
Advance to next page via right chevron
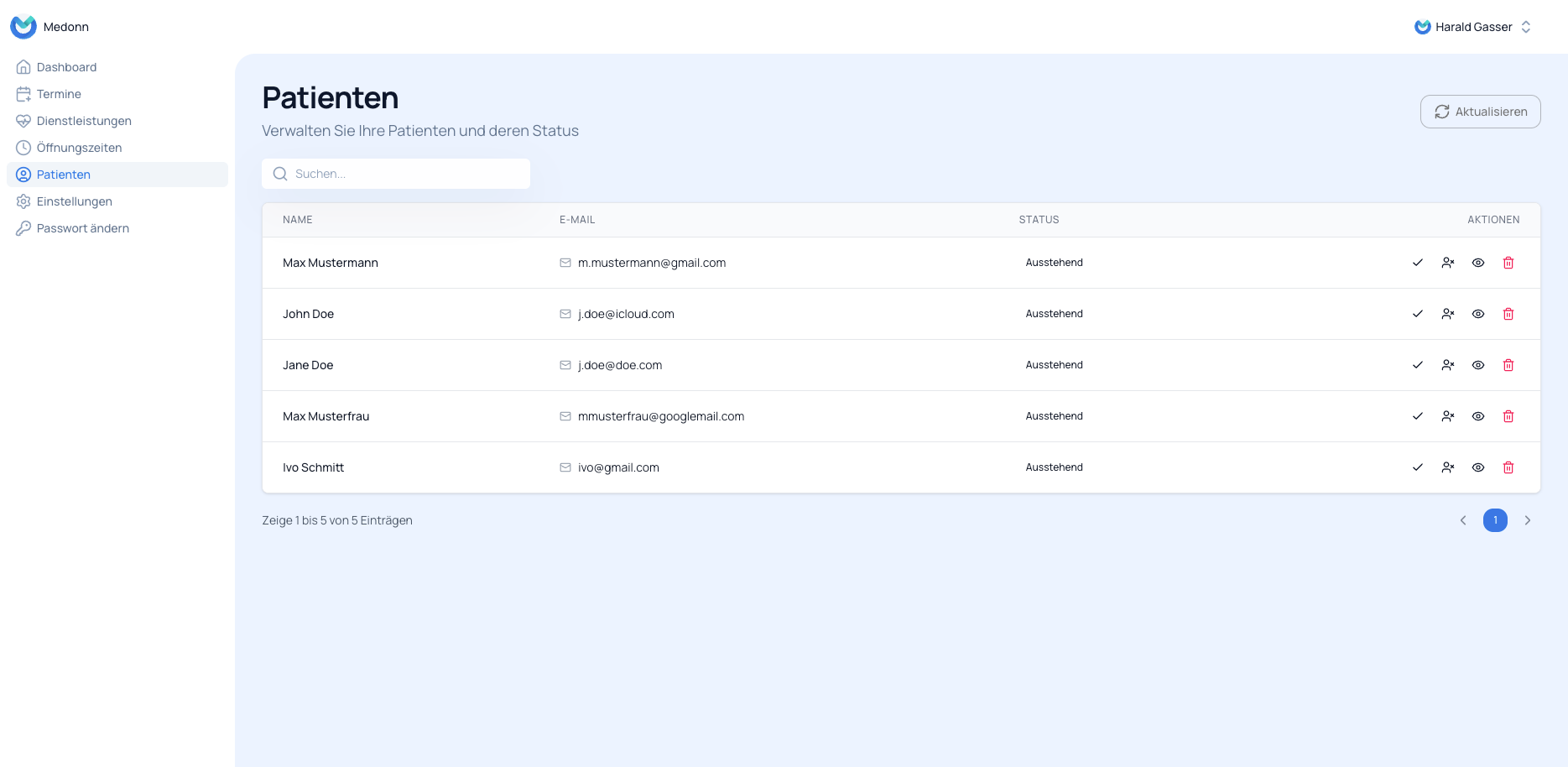pyautogui.click(x=1527, y=520)
